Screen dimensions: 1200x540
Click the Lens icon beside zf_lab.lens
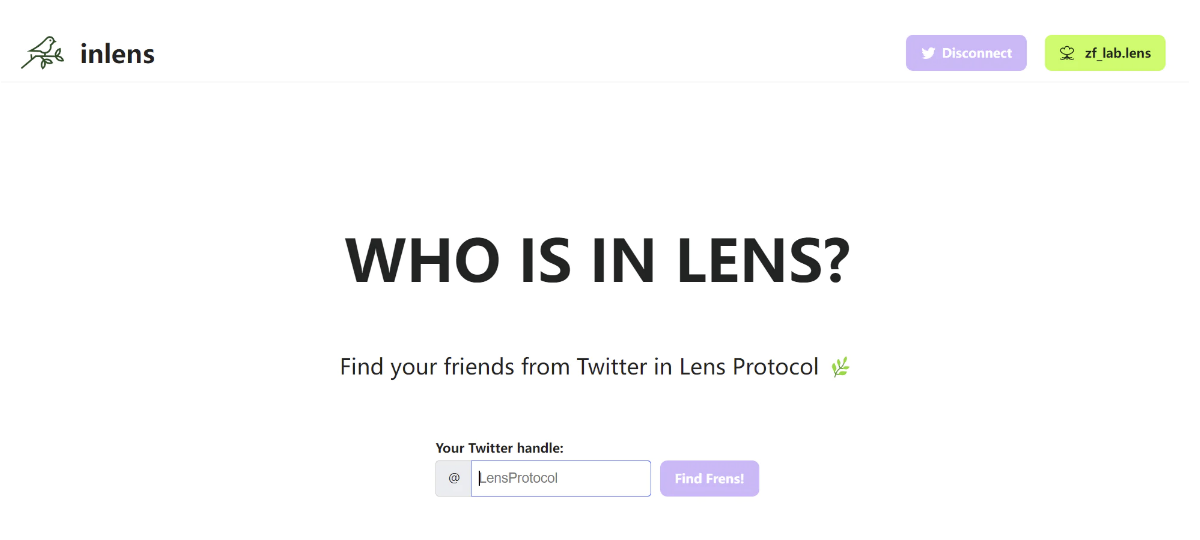point(1067,53)
